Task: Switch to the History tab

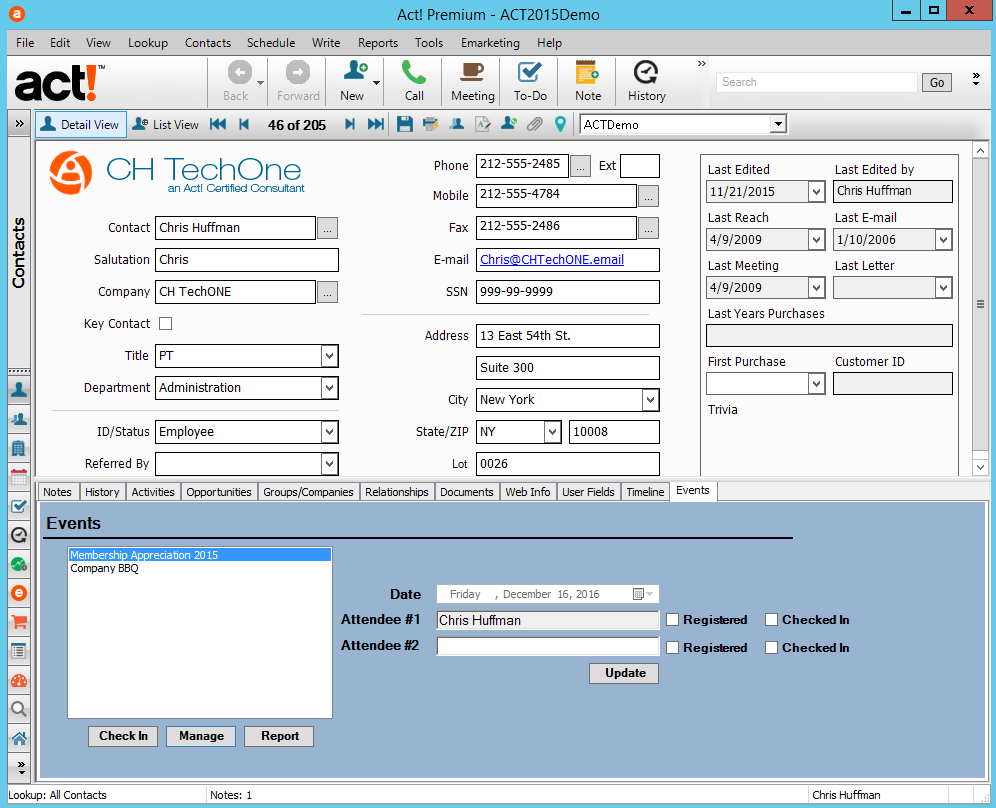Action: tap(102, 492)
